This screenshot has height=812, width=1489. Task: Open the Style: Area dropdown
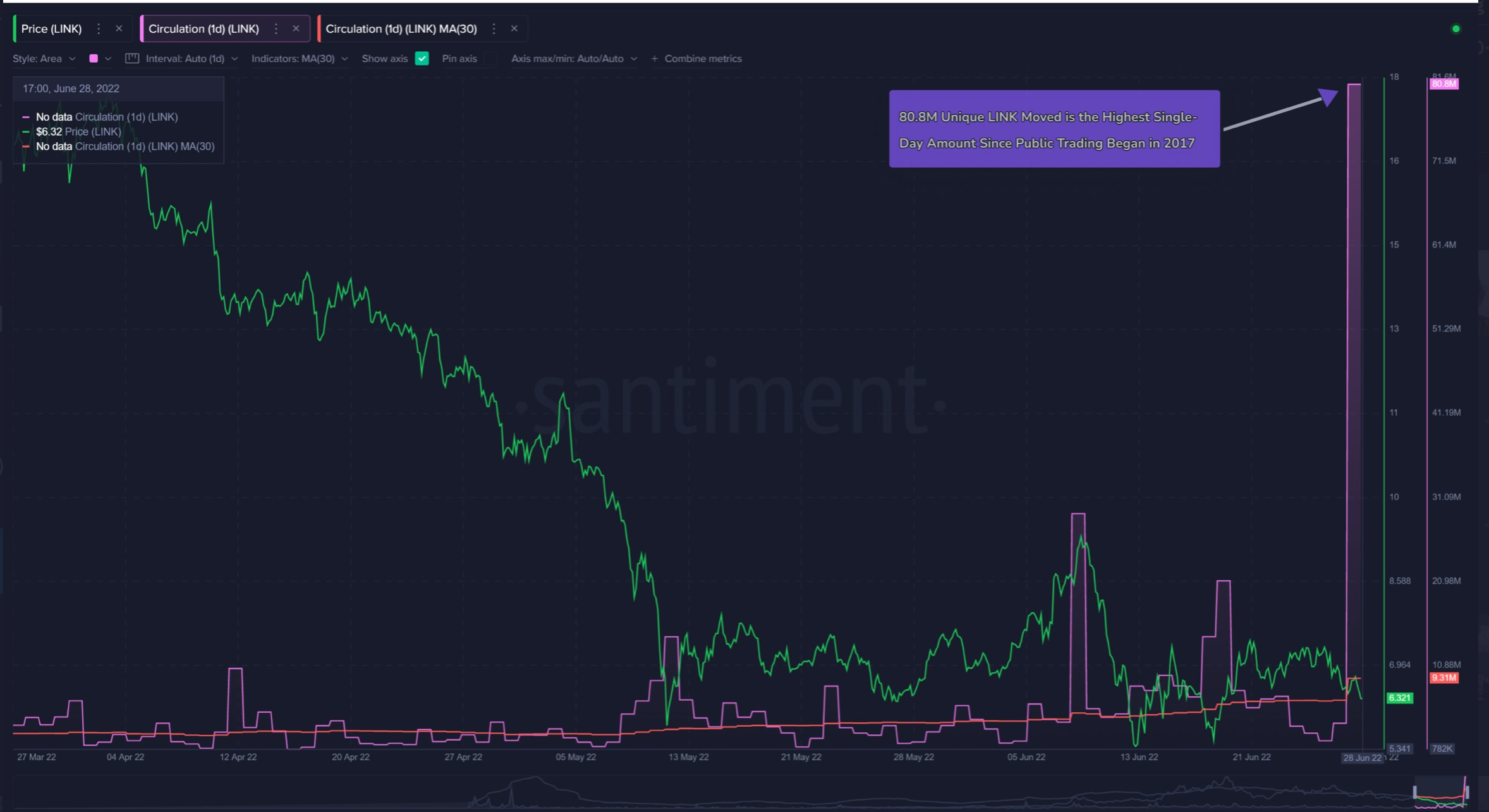pos(43,58)
